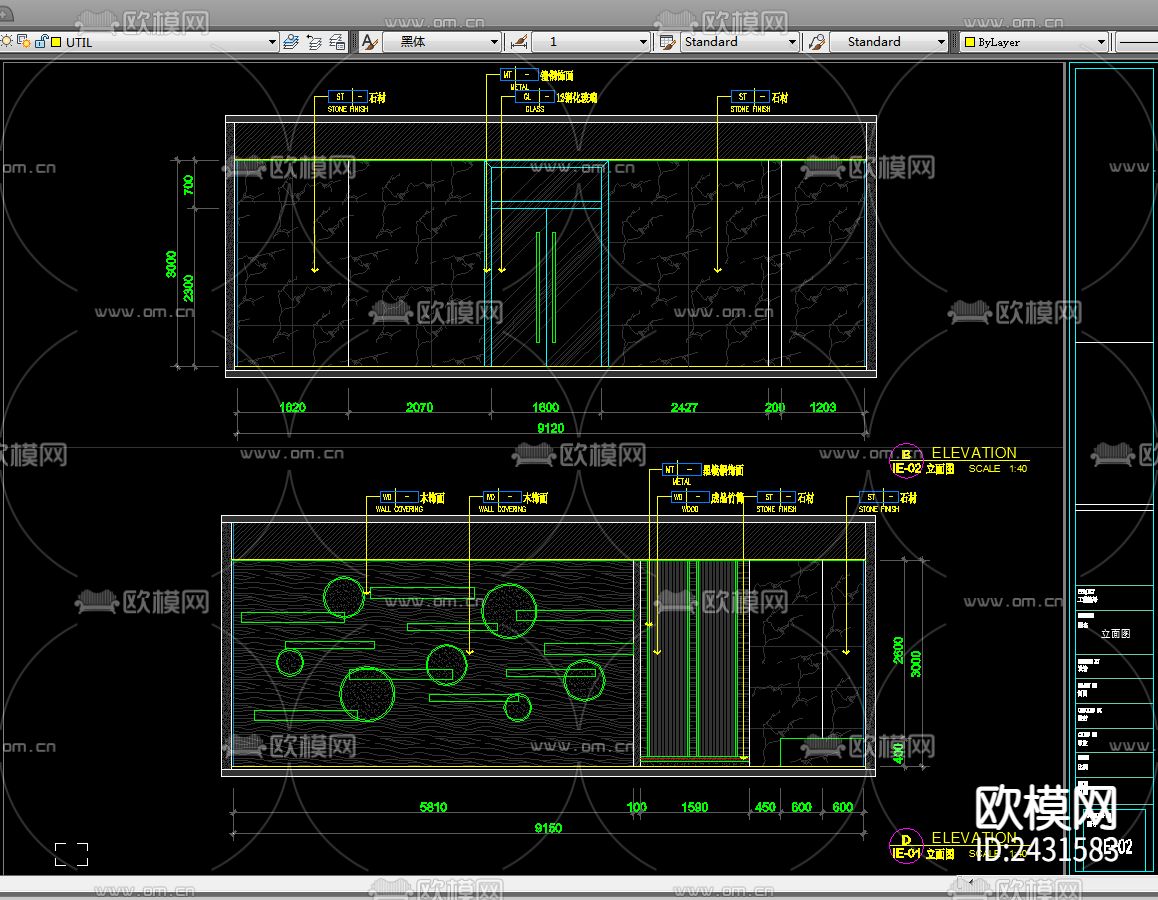Select the 9120 overall dimension text

(x=550, y=428)
